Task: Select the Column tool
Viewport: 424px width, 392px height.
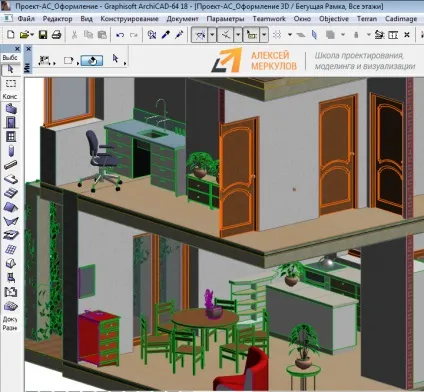Action: [x=11, y=151]
